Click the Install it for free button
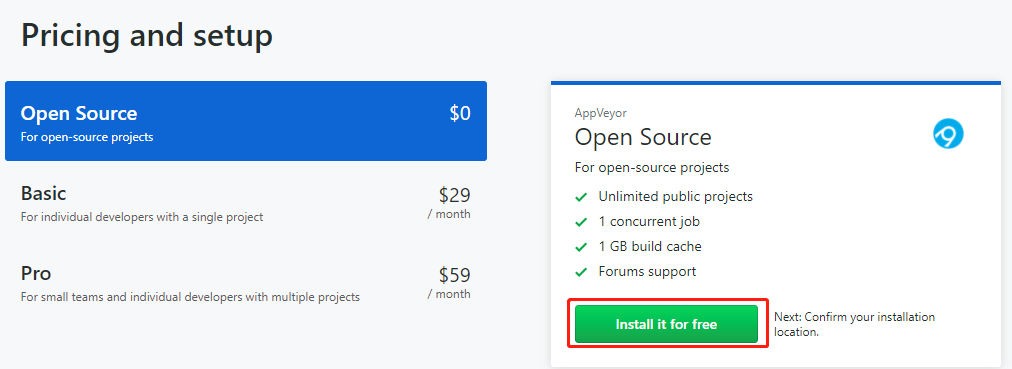This screenshot has width=1012, height=369. pyautogui.click(x=666, y=324)
